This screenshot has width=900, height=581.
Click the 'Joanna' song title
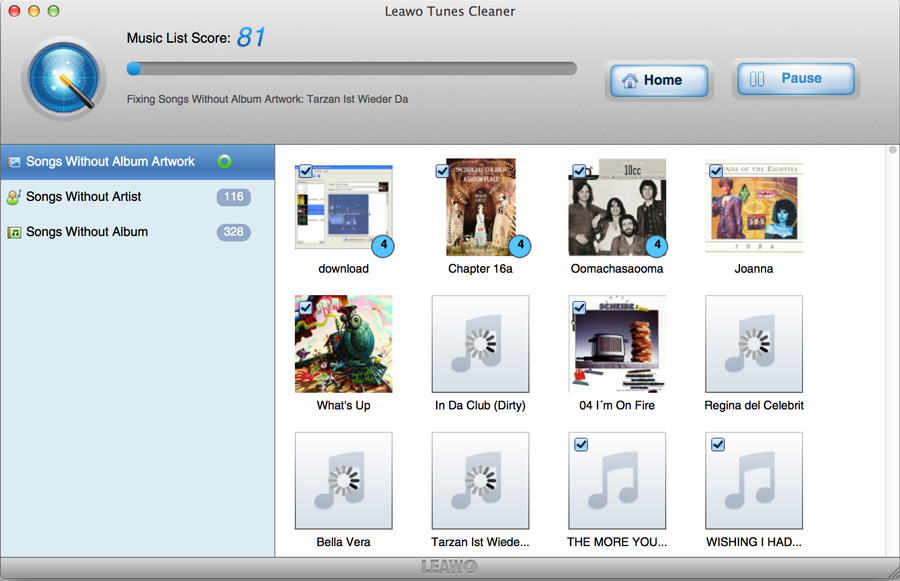point(754,269)
